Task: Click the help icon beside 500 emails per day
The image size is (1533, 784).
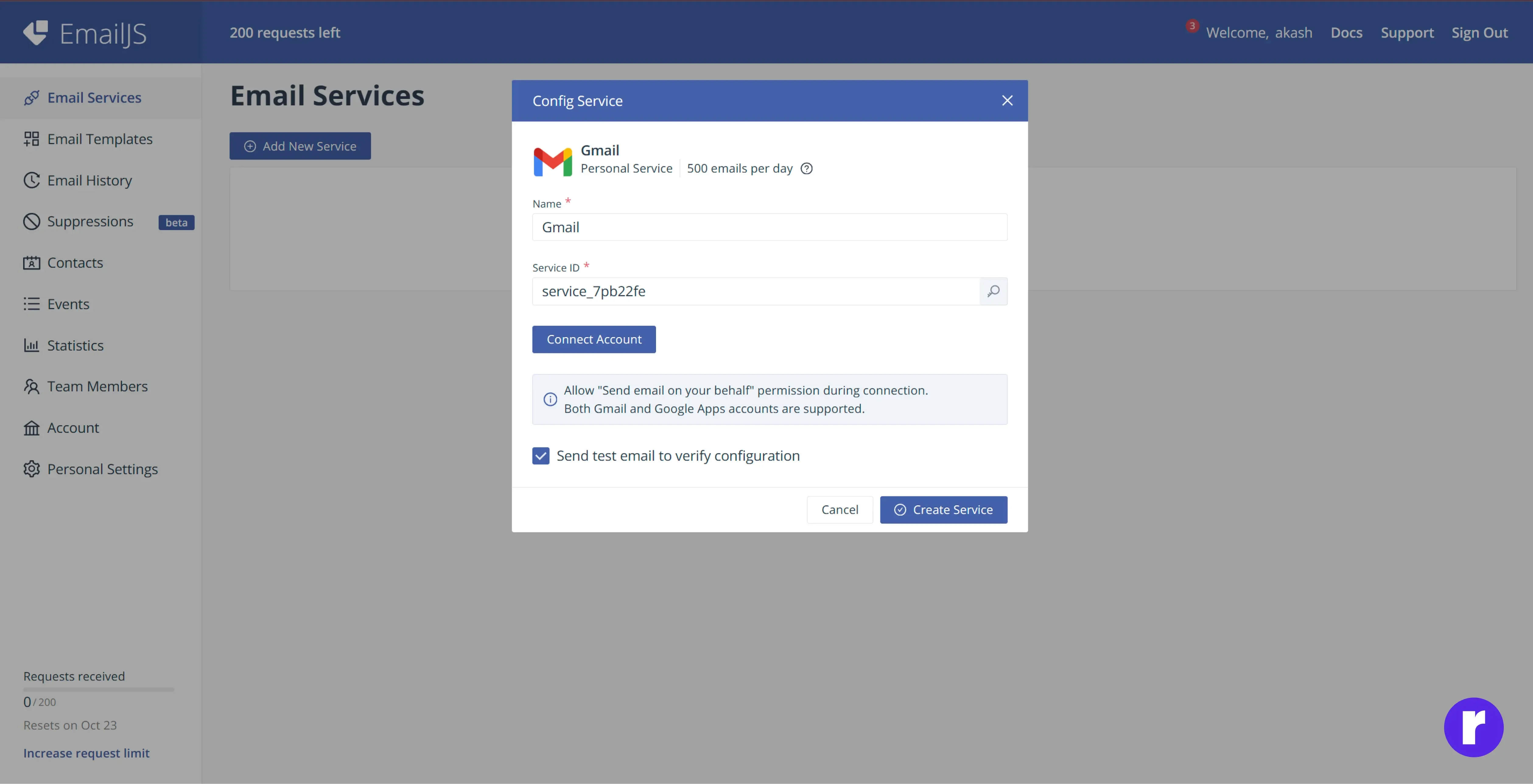Action: (x=806, y=168)
